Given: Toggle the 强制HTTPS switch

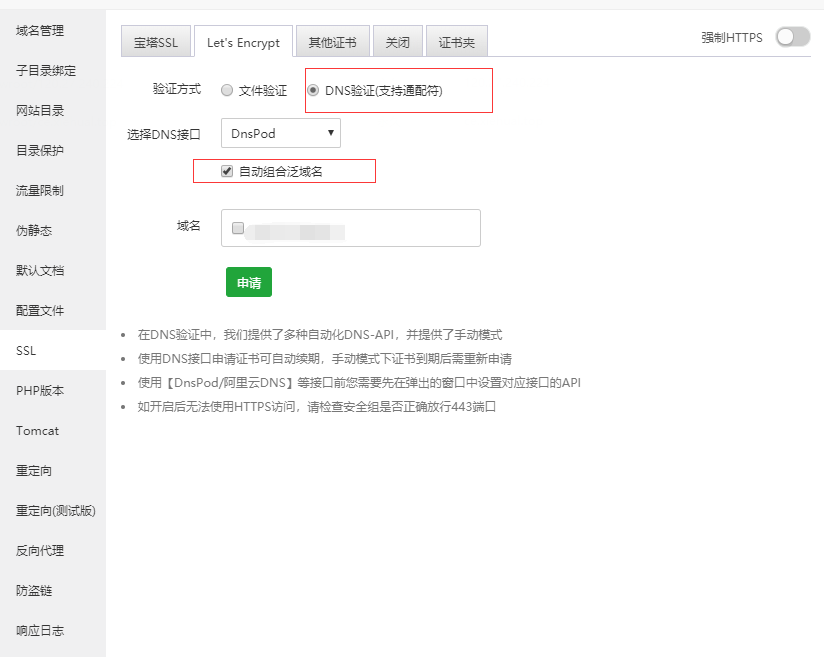Looking at the screenshot, I should click(792, 37).
